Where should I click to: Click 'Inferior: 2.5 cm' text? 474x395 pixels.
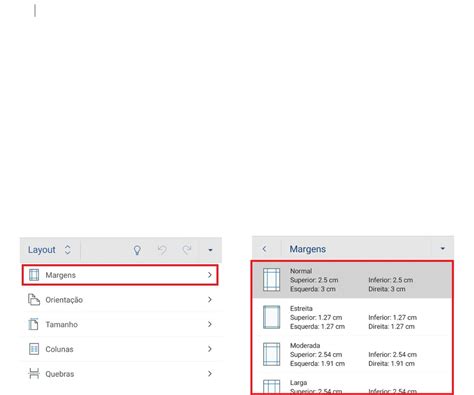click(391, 280)
